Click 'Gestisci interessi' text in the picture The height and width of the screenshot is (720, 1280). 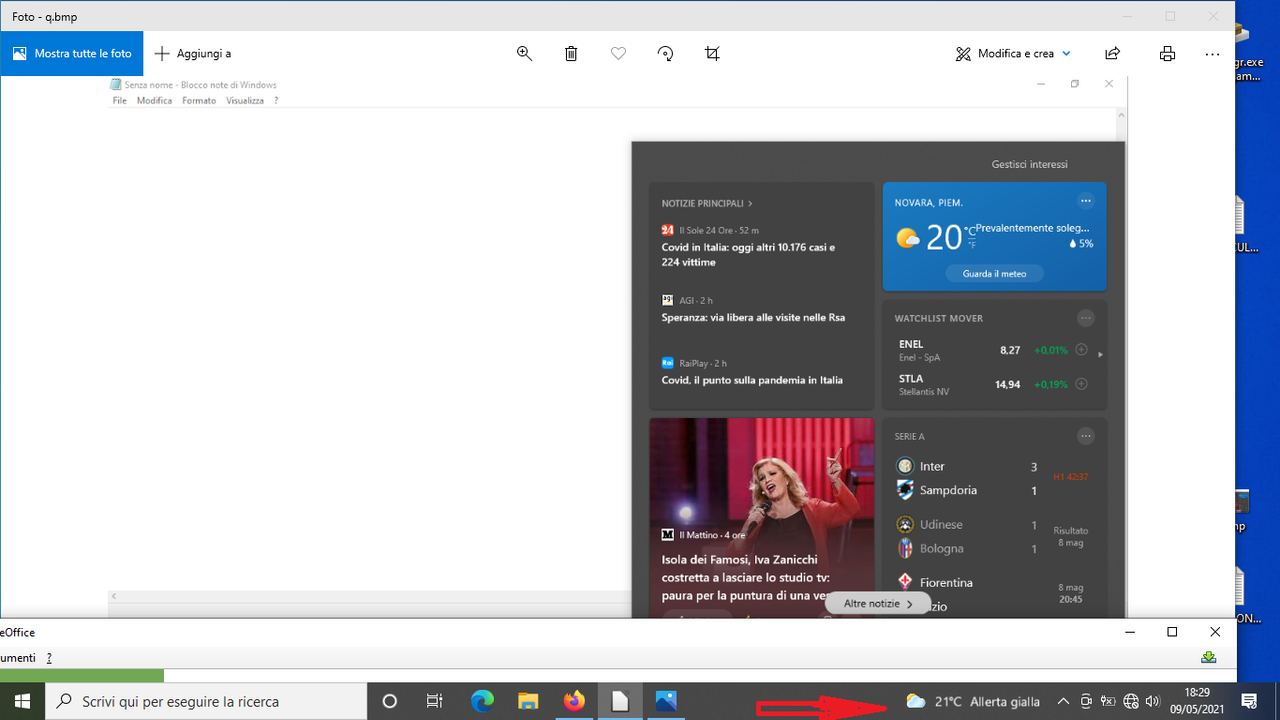(1029, 164)
